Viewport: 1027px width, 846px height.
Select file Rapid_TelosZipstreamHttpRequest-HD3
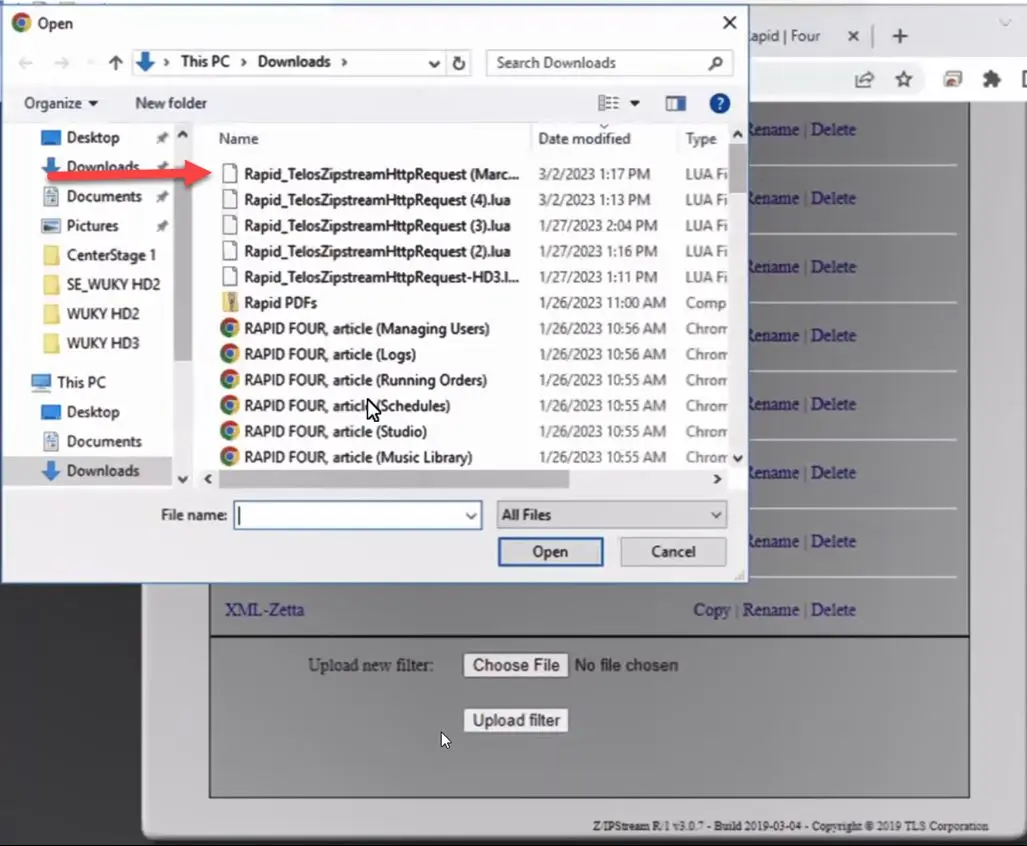click(x=381, y=277)
